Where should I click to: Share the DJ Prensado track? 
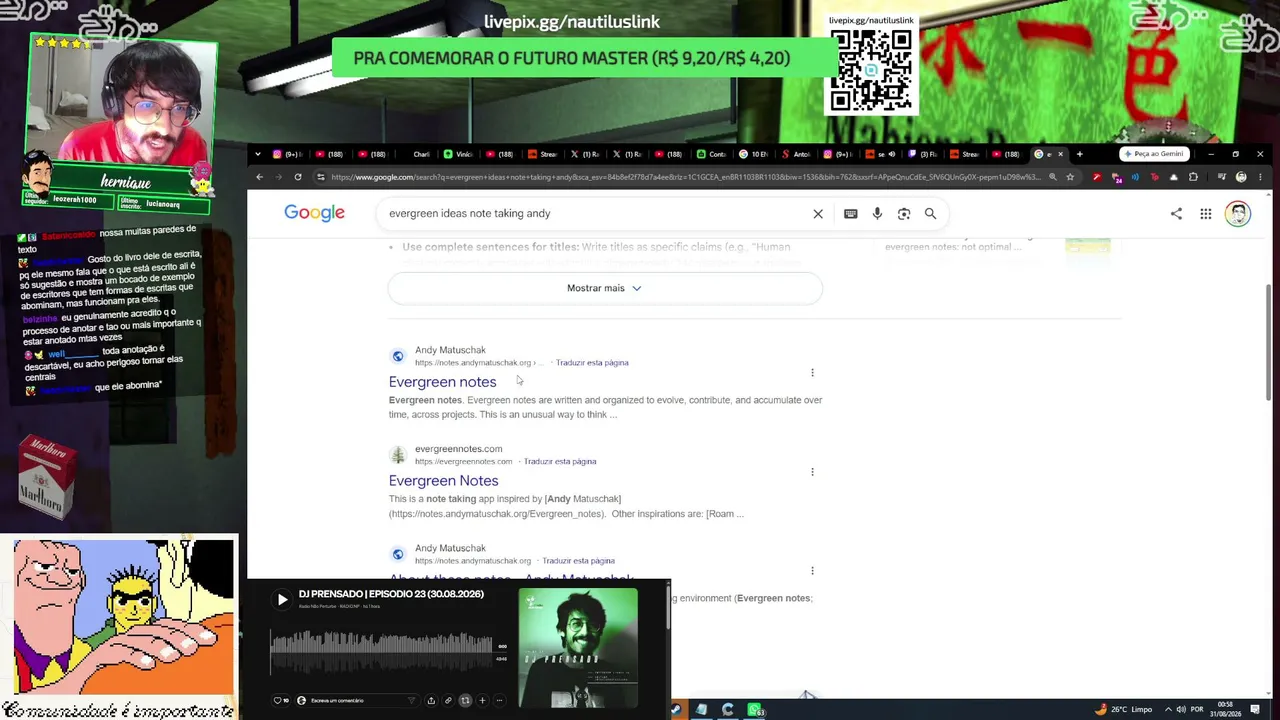(431, 700)
